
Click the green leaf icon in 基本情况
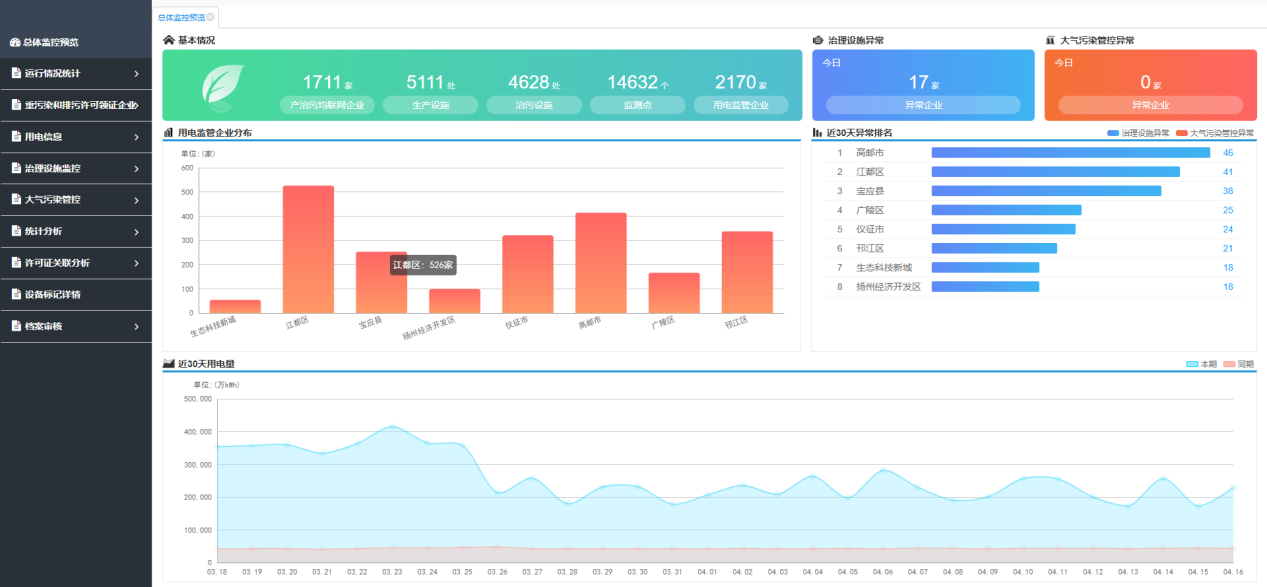pos(222,87)
